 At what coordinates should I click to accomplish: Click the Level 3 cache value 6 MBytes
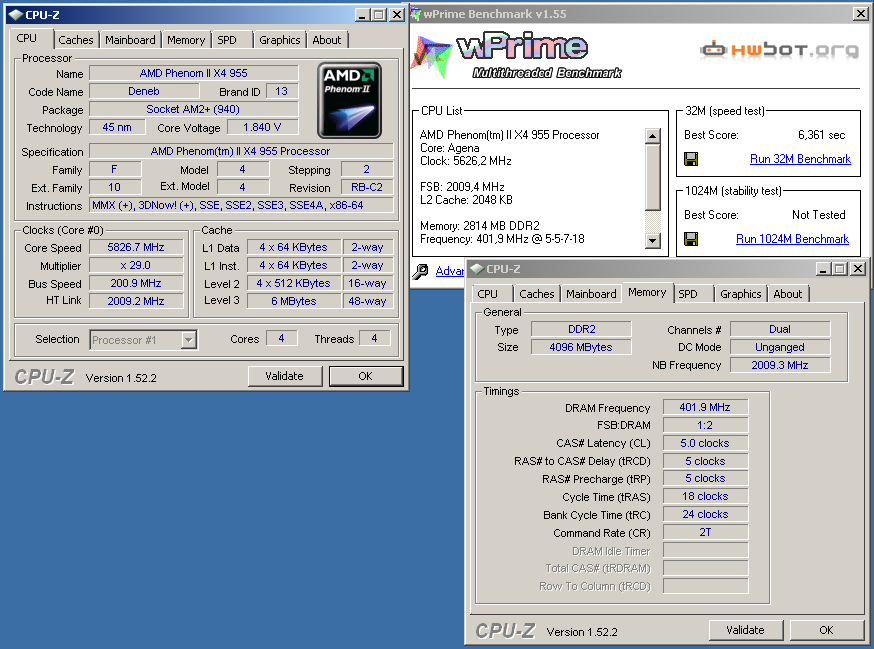click(294, 301)
